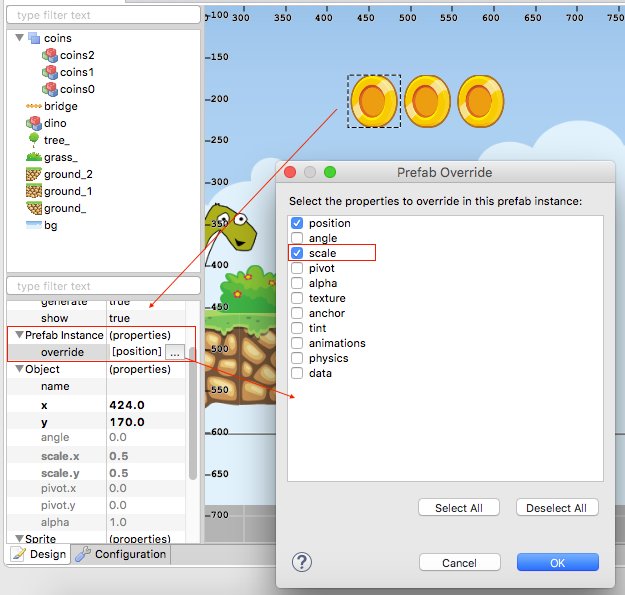Click the angle value 0.0
The width and height of the screenshot is (625, 595).
[x=118, y=437]
